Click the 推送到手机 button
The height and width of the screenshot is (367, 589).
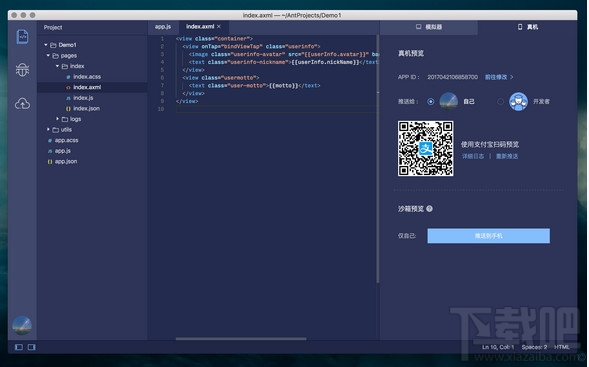(x=488, y=236)
